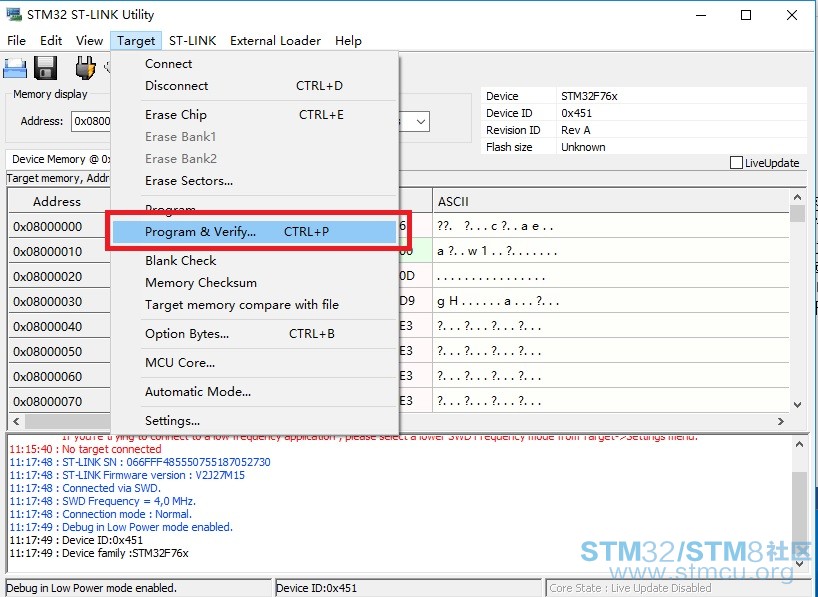Open Option Bytes... menu entry
Image resolution: width=818 pixels, height=597 pixels.
tap(255, 333)
